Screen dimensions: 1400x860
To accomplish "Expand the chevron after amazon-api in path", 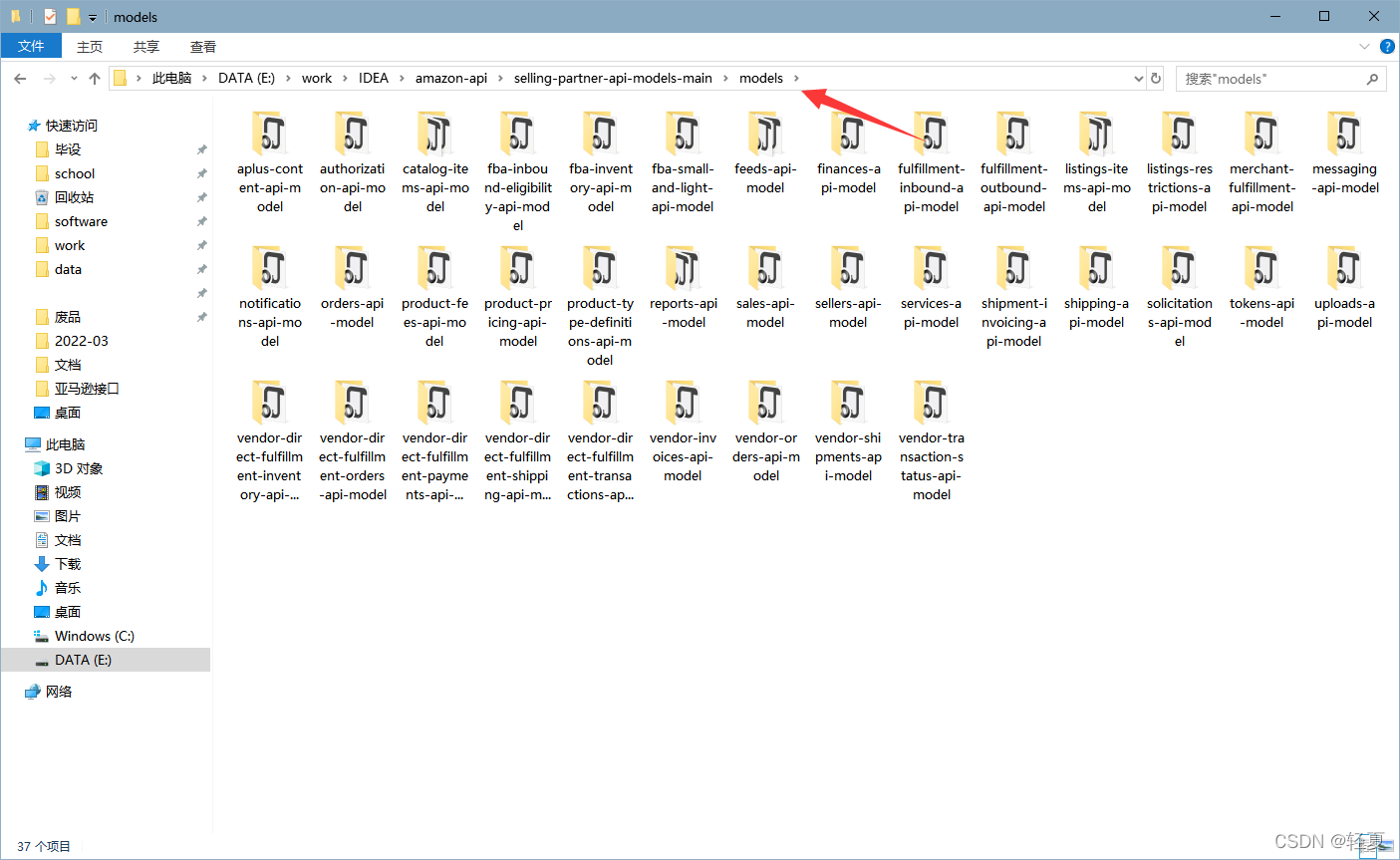I will pos(500,78).
